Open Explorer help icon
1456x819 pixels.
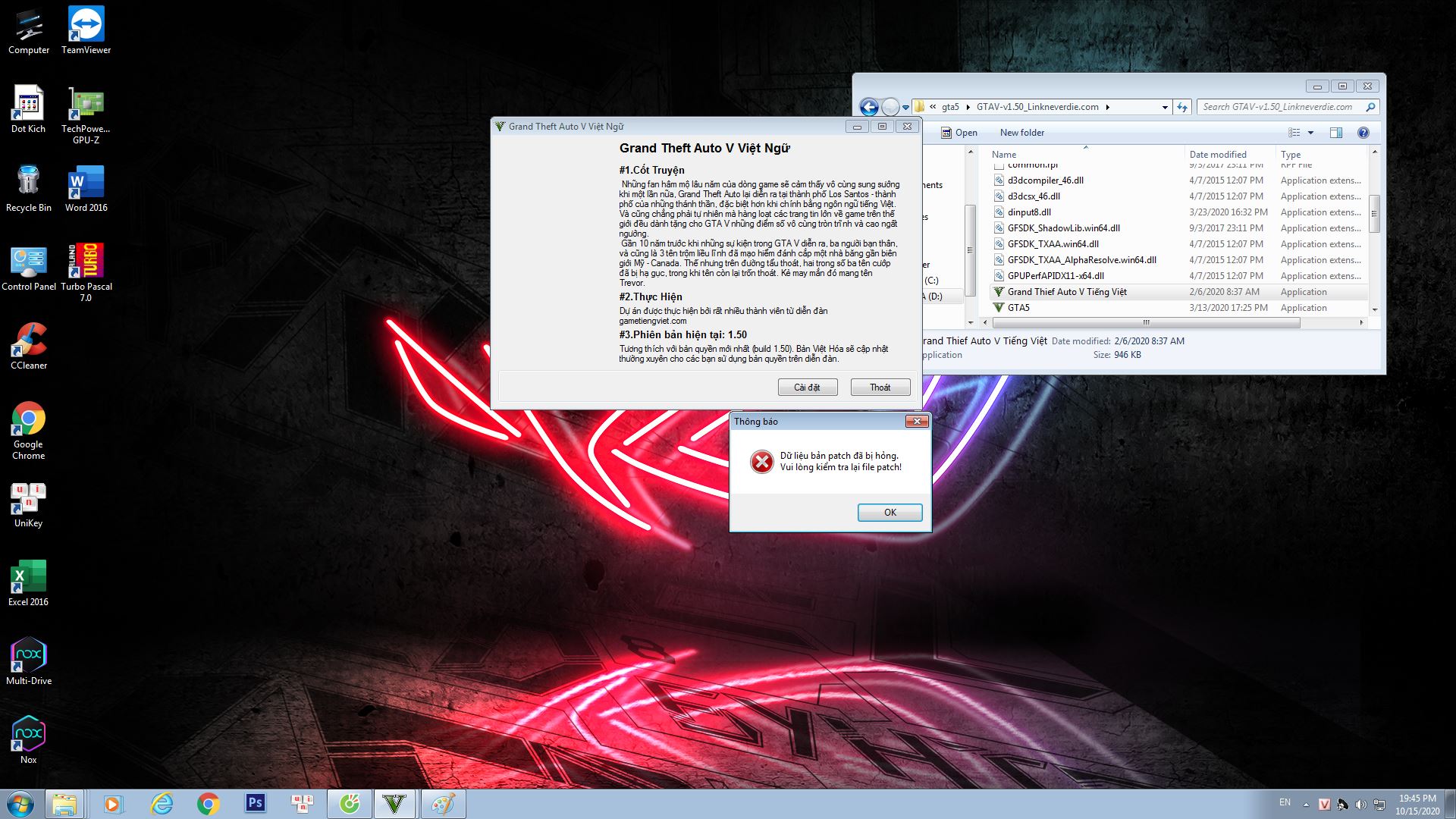pos(1363,133)
